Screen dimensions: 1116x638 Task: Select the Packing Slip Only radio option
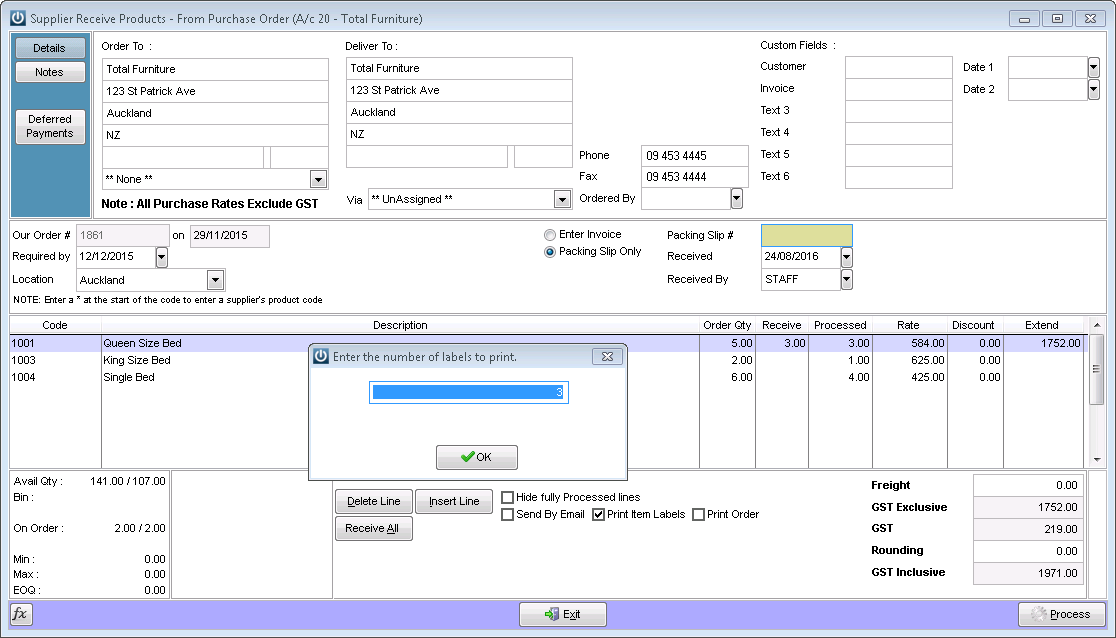click(x=549, y=252)
